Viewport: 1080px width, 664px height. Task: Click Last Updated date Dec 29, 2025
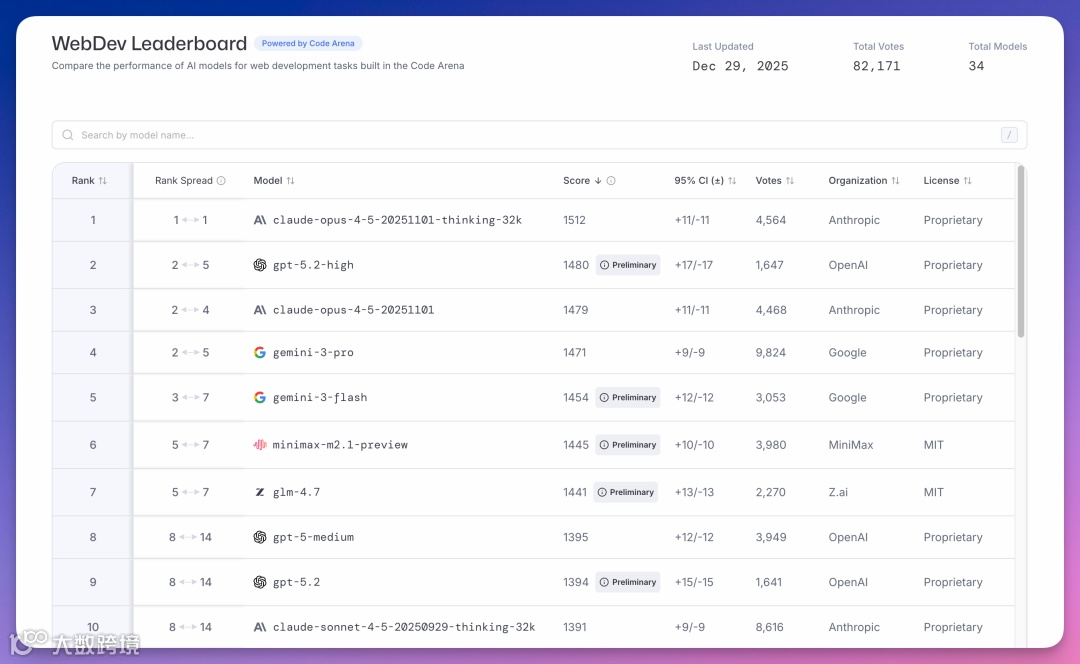(740, 66)
